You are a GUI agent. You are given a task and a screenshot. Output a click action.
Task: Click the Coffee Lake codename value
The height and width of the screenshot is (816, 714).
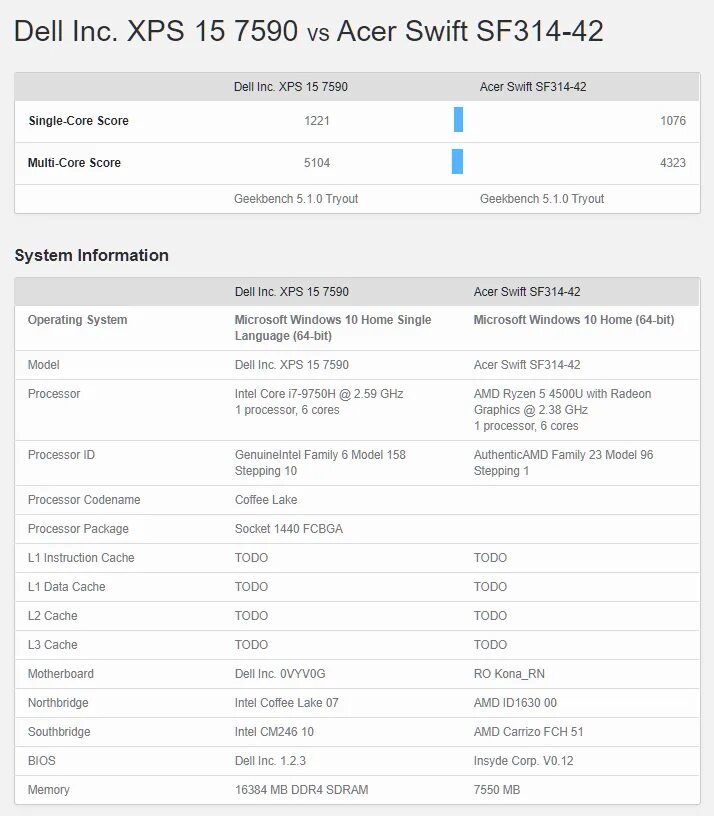266,500
